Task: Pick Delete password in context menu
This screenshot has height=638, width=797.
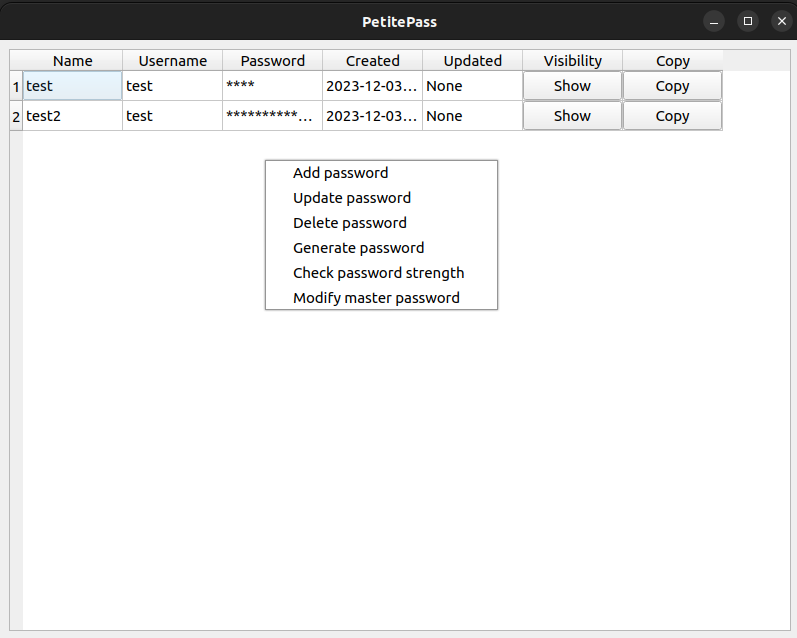Action: [381, 223]
